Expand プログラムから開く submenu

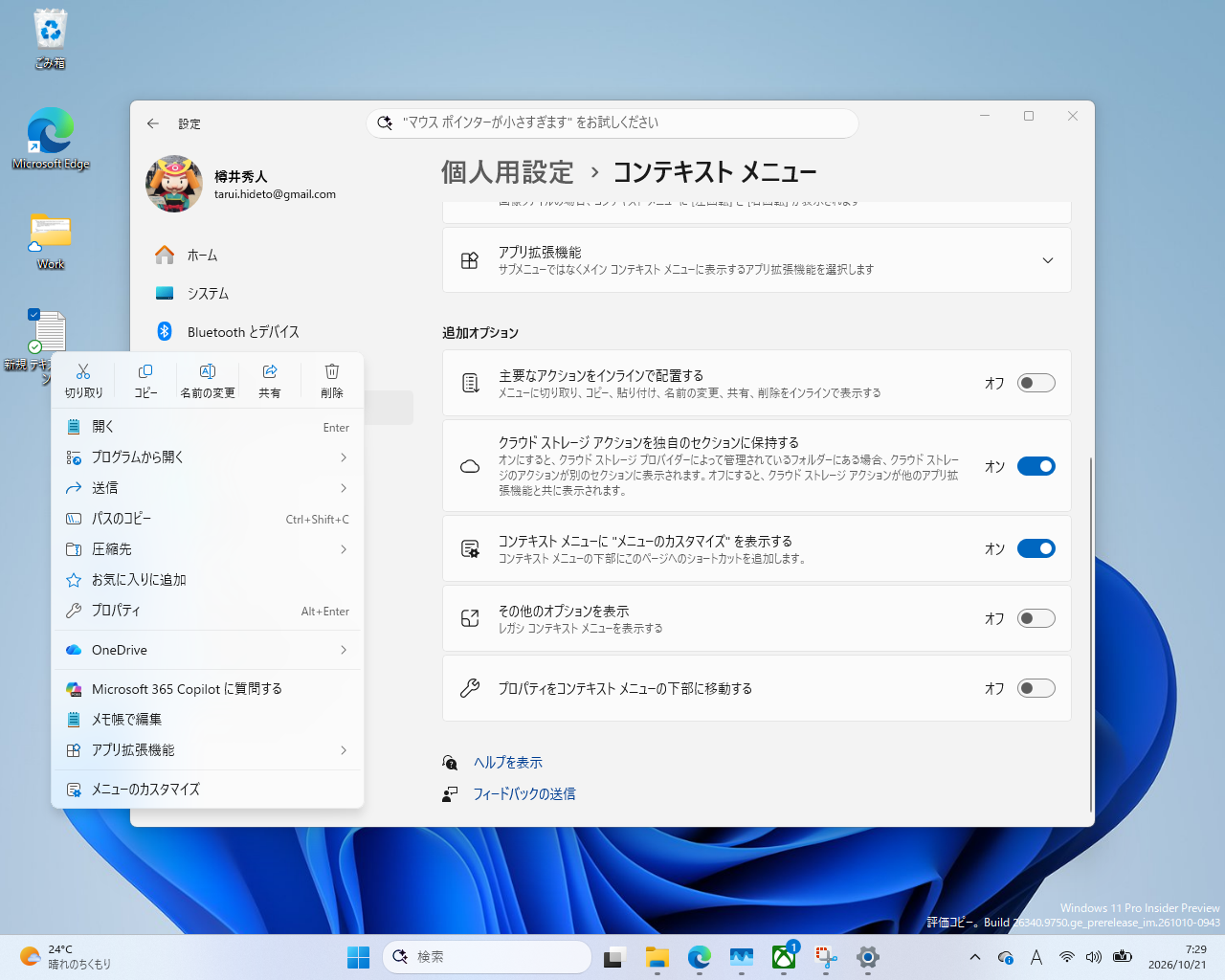coord(208,457)
